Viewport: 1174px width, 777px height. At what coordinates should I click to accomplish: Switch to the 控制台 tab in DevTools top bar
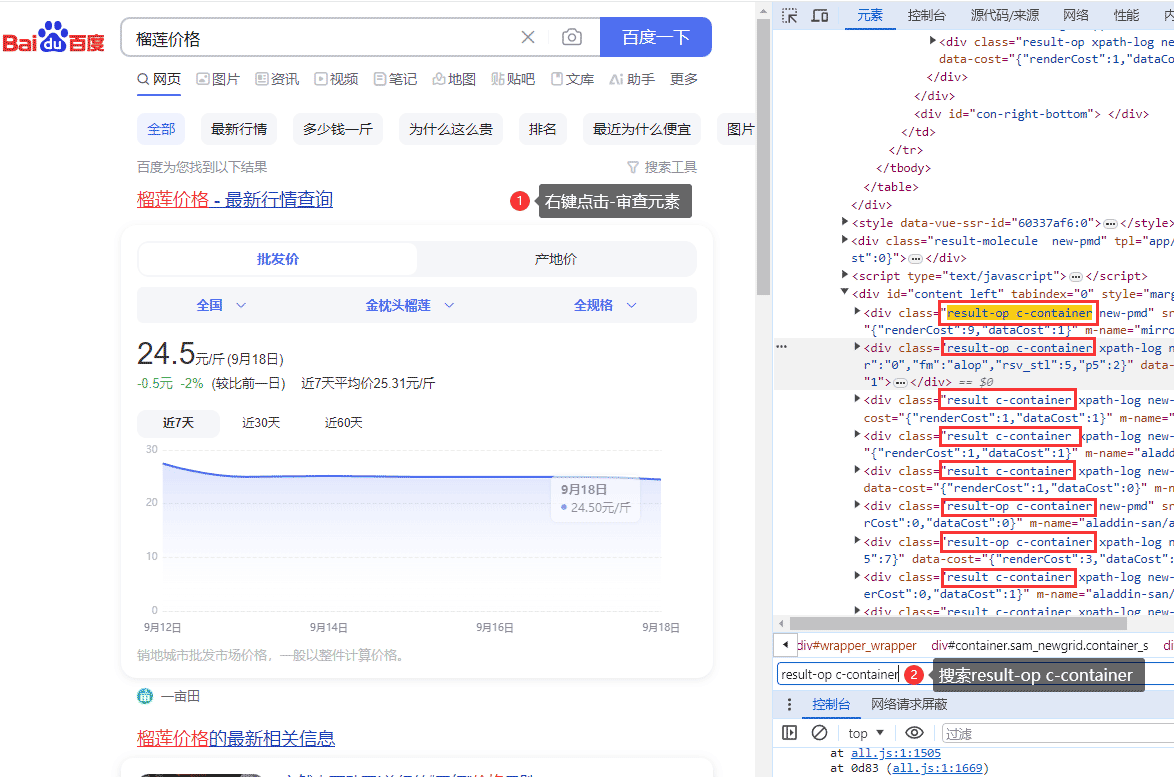926,15
